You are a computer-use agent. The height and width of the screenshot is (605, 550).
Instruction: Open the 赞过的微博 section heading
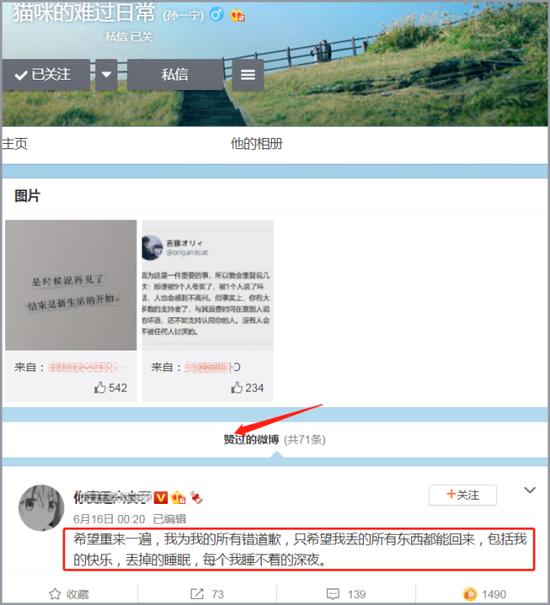tap(251, 439)
